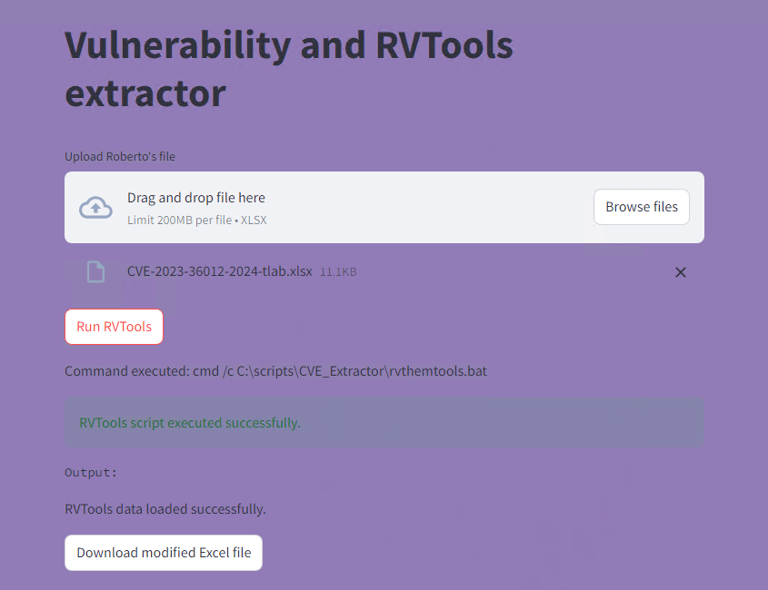The image size is (768, 590).
Task: Click the 11.1KB file size text
Action: [338, 272]
